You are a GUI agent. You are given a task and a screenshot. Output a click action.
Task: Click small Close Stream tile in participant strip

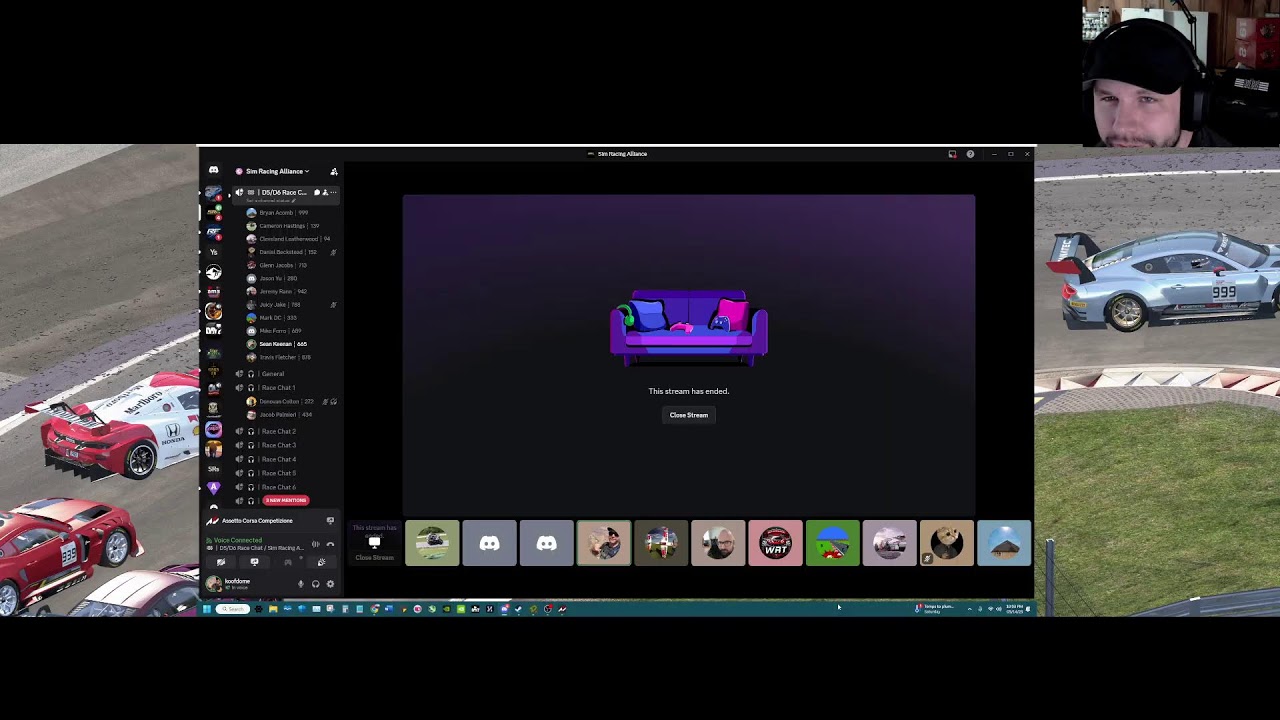(x=375, y=543)
